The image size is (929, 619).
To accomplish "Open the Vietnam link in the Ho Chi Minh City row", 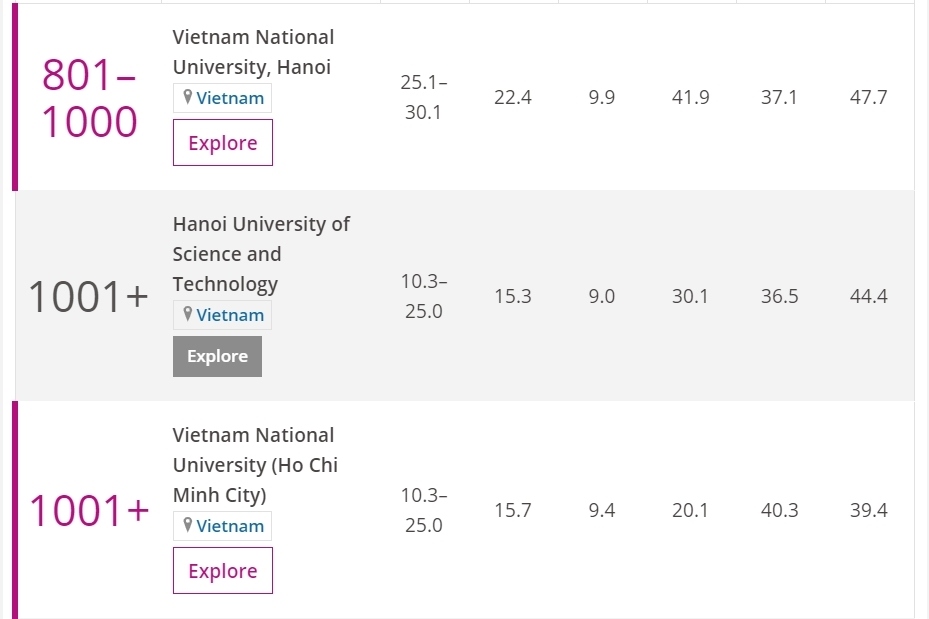I will (x=230, y=526).
